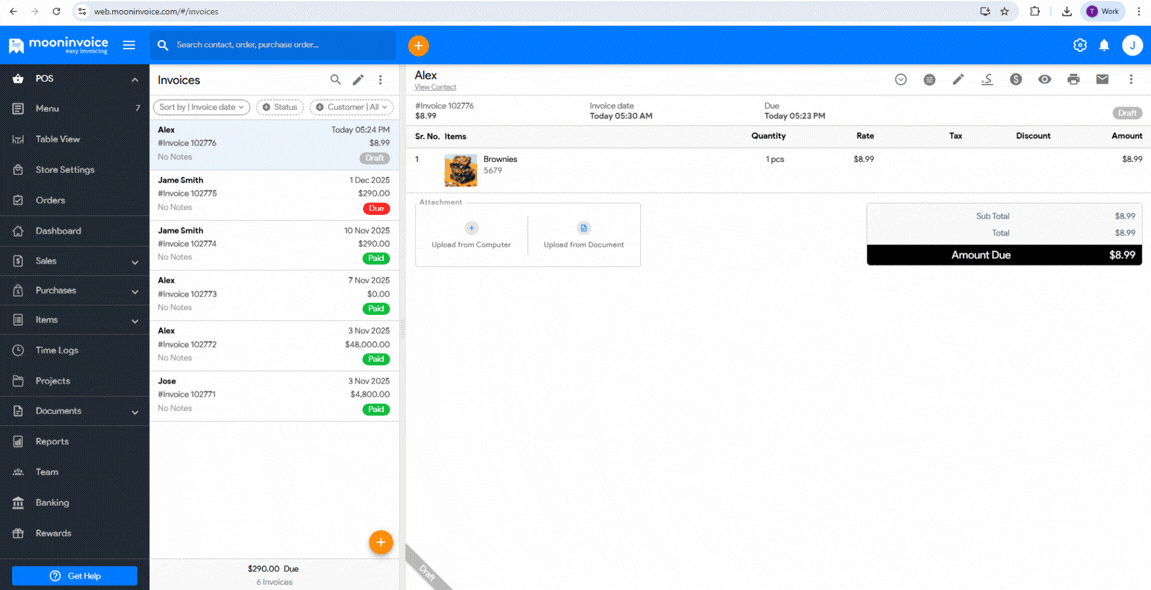Click the Get Help button
The image size is (1151, 590).
click(x=74, y=575)
